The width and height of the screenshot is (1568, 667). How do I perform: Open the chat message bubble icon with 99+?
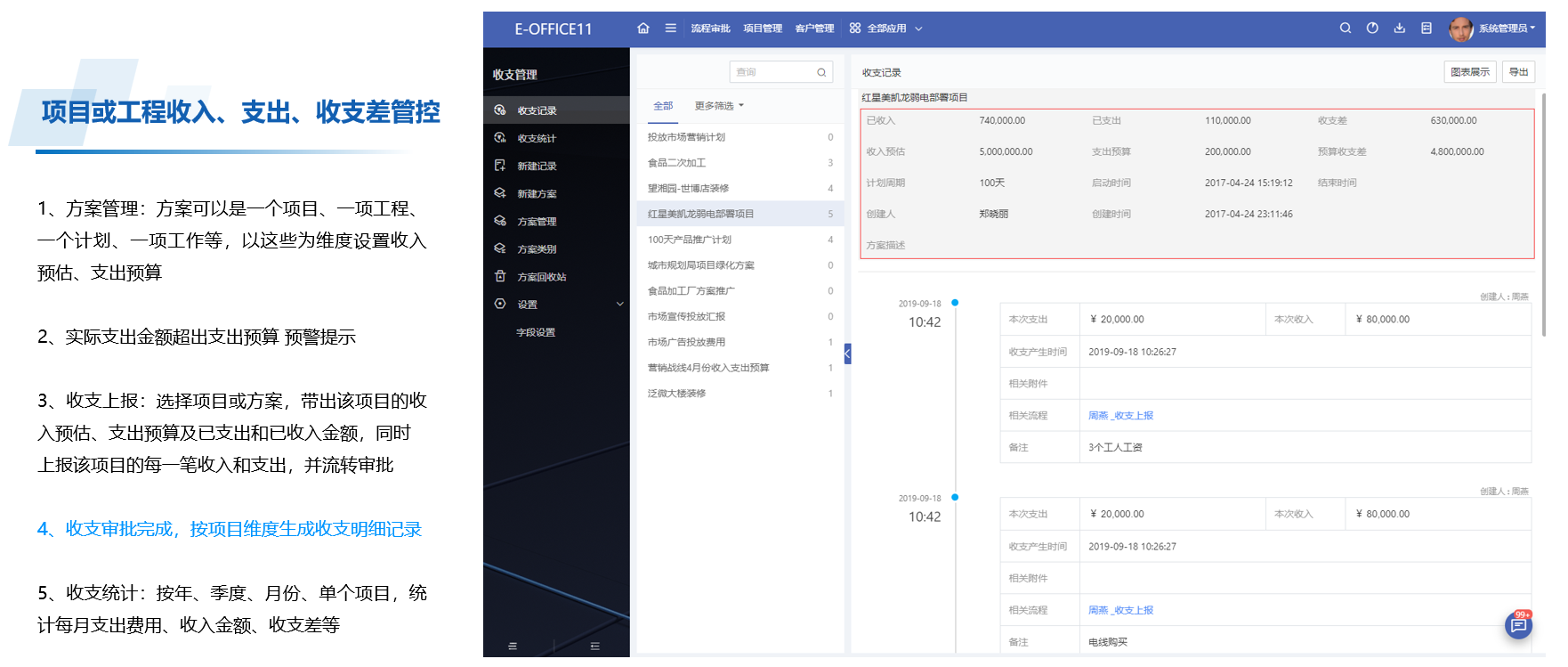pos(1518,625)
